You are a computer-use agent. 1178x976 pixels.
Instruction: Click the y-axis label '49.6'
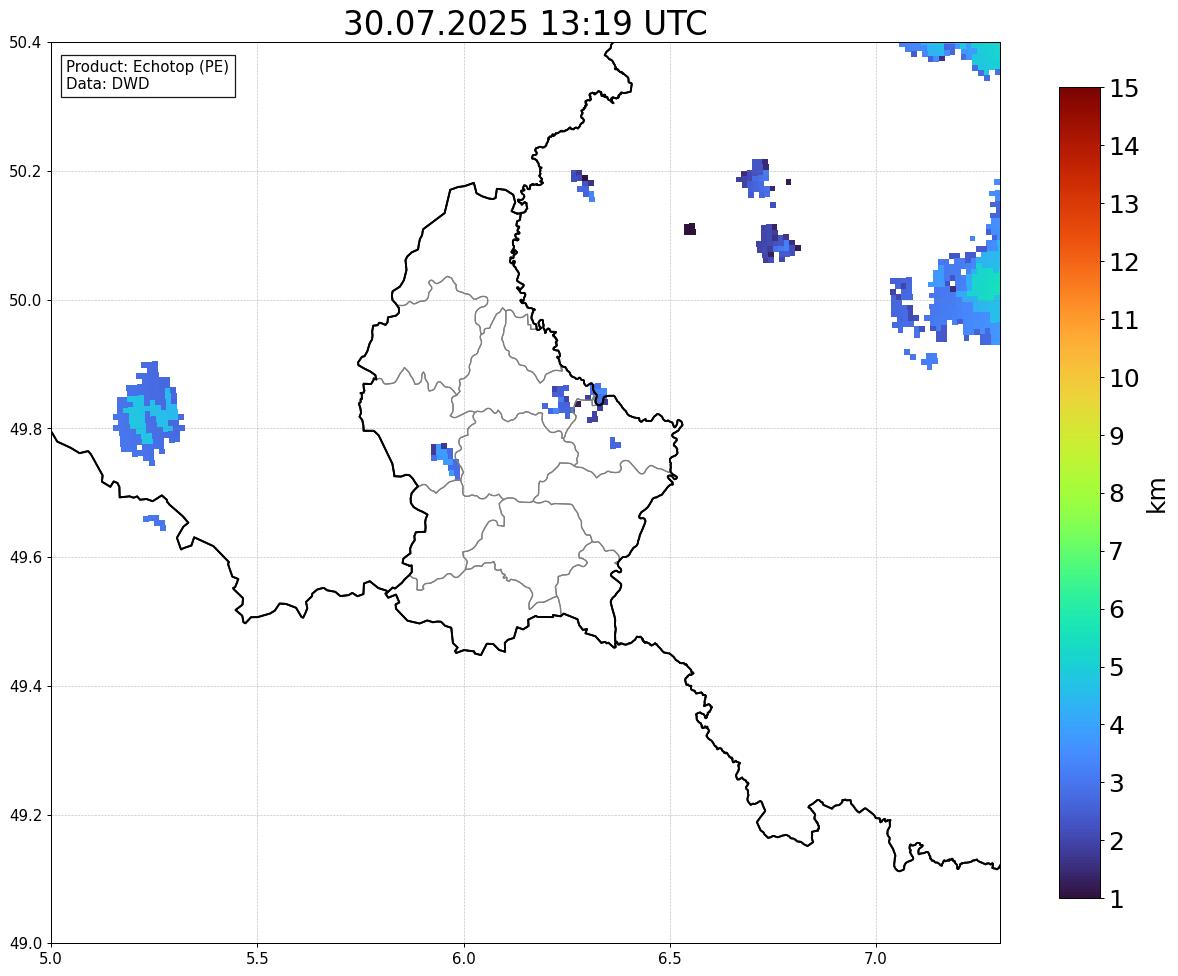click(24, 557)
